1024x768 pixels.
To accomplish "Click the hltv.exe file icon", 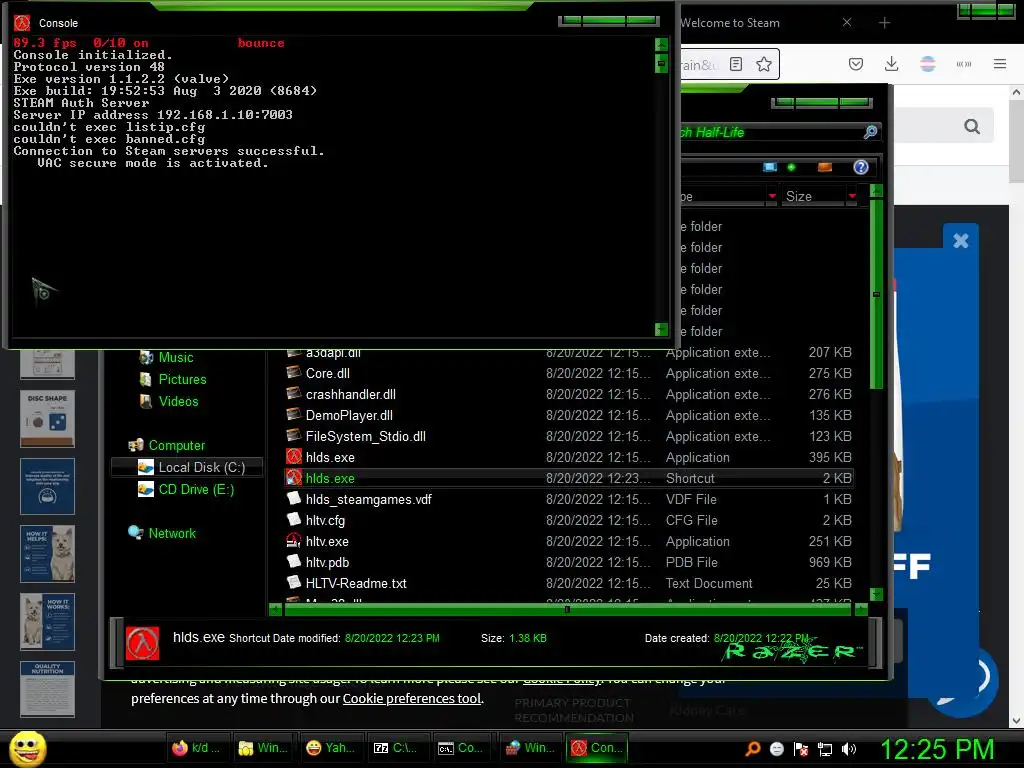I will pos(294,541).
